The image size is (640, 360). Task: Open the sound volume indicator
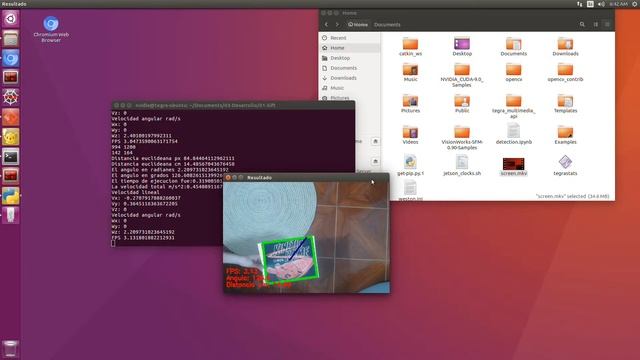[x=601, y=4]
